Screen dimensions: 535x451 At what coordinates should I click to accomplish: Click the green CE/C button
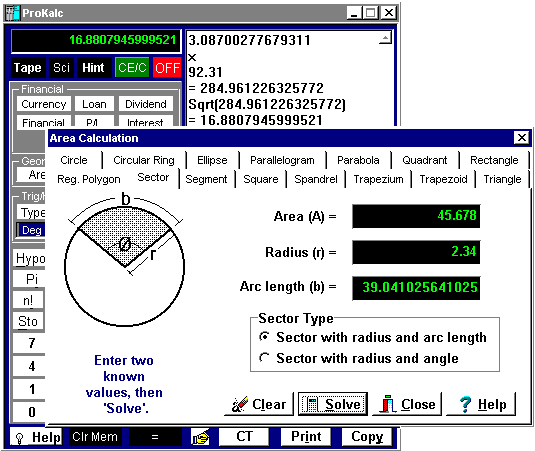[x=132, y=68]
